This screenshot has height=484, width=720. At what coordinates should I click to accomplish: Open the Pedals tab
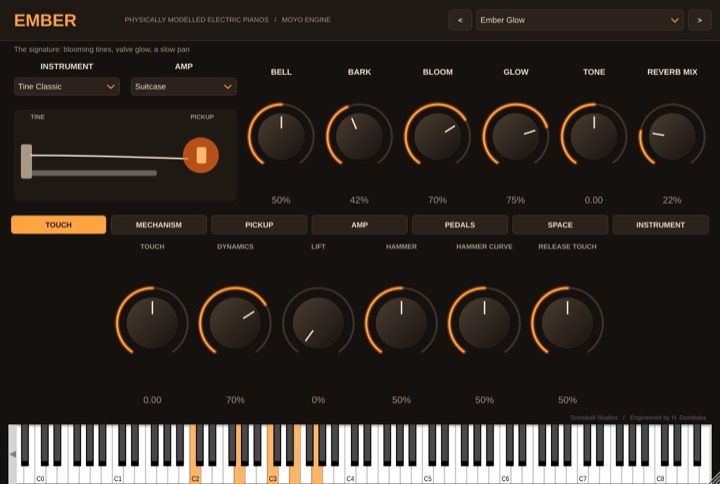[x=460, y=225]
